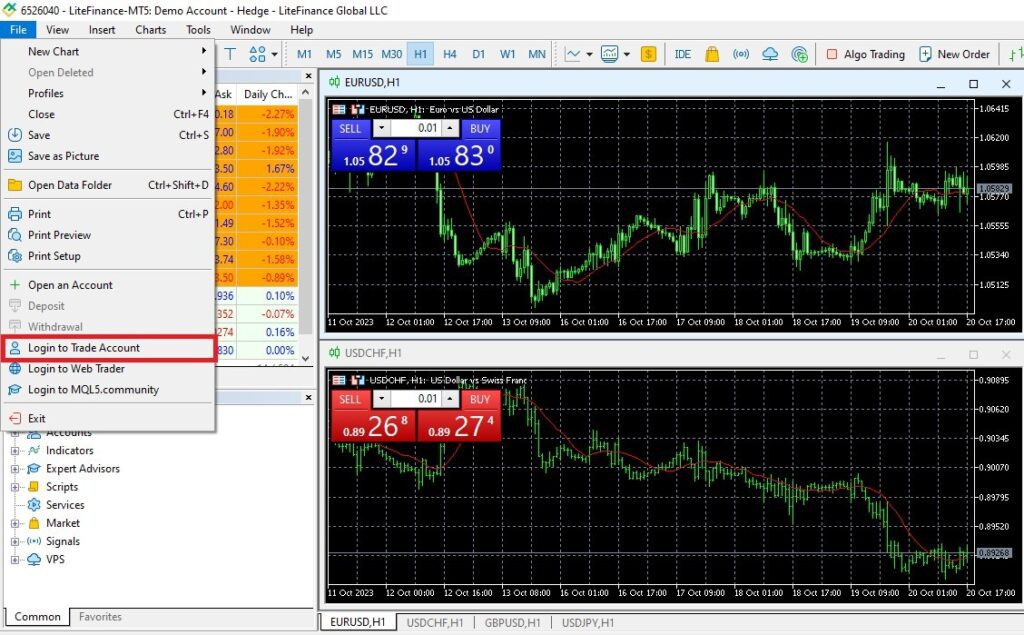Switch timeframe to H4

(450, 54)
